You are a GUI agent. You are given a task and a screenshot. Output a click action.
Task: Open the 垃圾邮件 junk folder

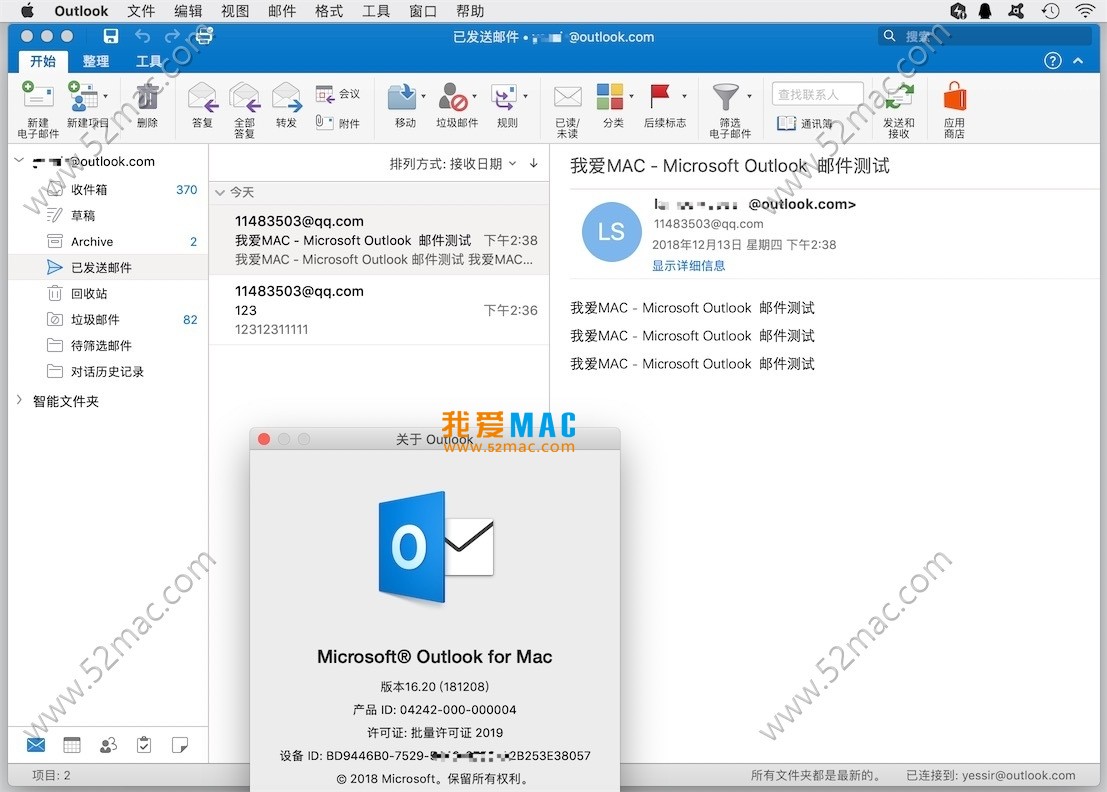point(109,320)
